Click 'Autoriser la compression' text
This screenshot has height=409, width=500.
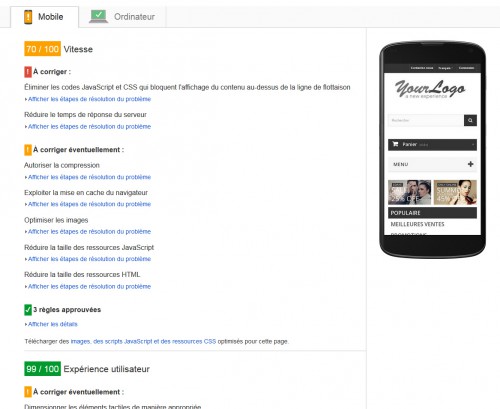tap(62, 165)
